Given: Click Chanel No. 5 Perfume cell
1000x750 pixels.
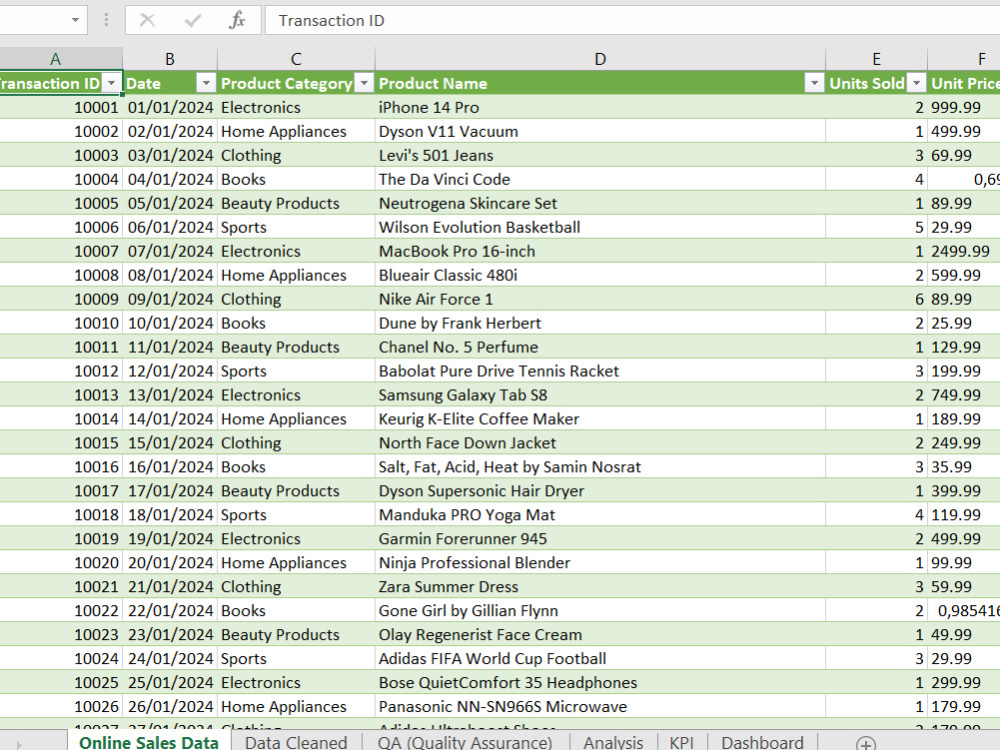Looking at the screenshot, I should [x=600, y=347].
